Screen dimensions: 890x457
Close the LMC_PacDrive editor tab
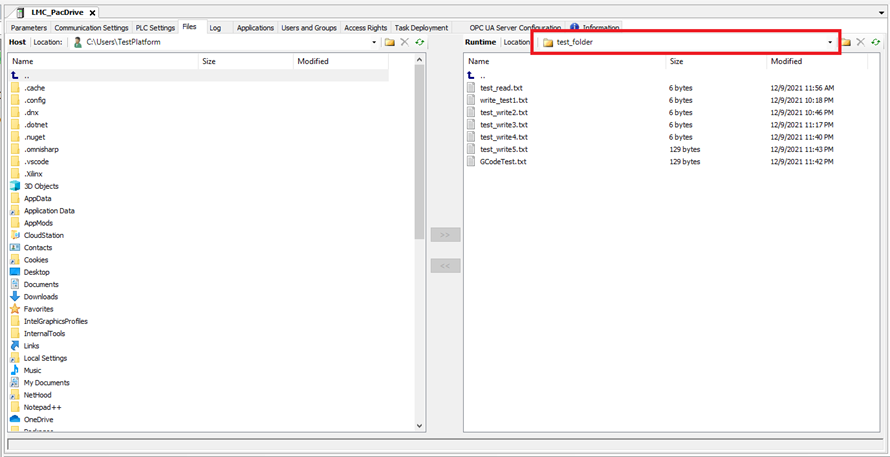93,12
